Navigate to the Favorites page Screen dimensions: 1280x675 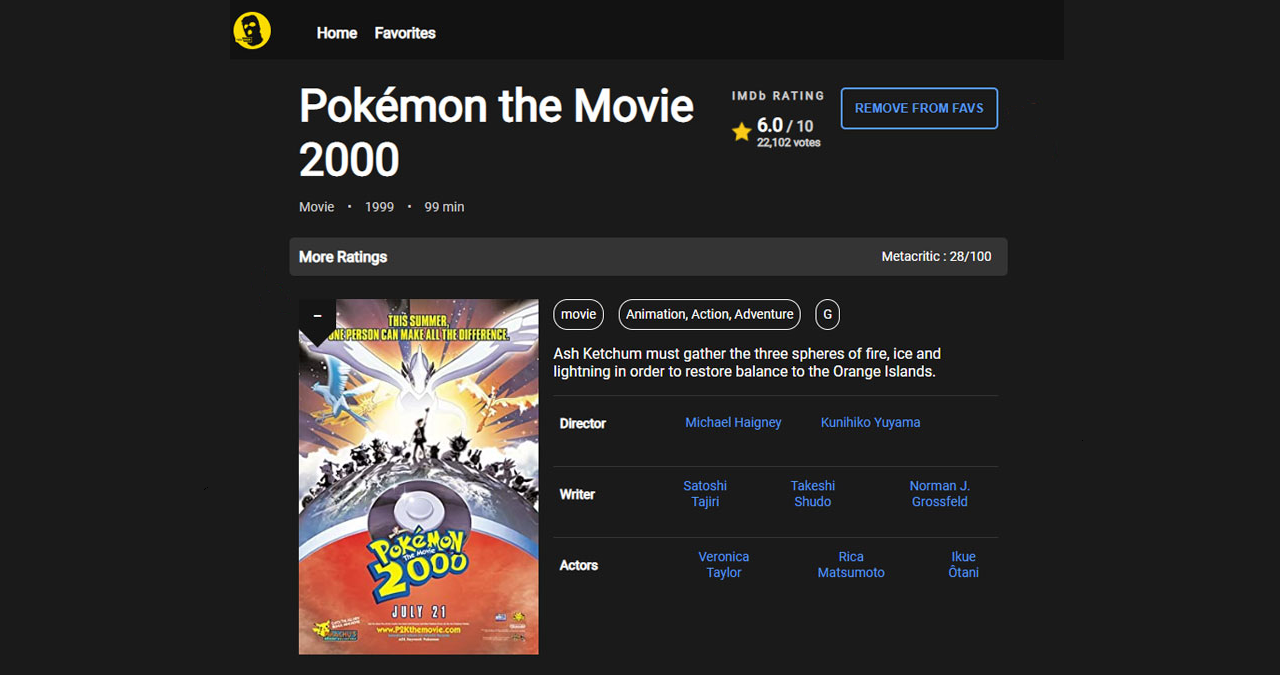coord(404,33)
